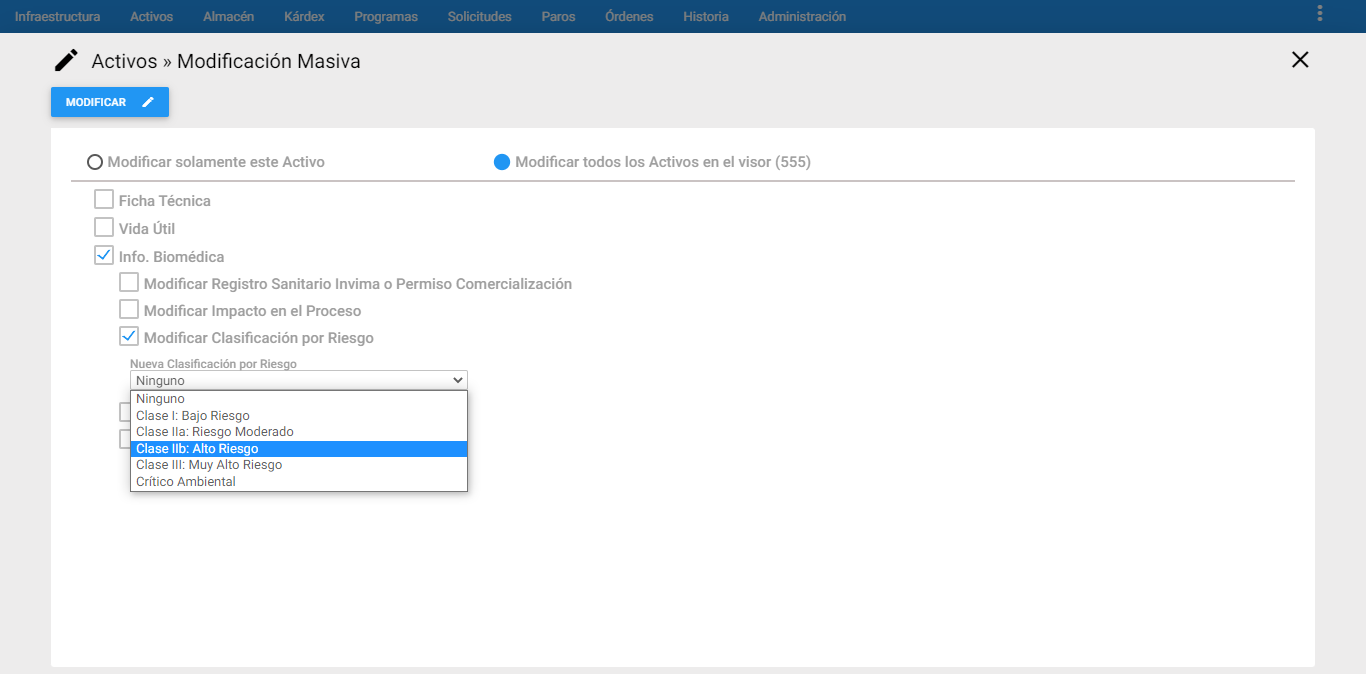
Task: Open the three-dot options menu
Action: click(x=1320, y=13)
